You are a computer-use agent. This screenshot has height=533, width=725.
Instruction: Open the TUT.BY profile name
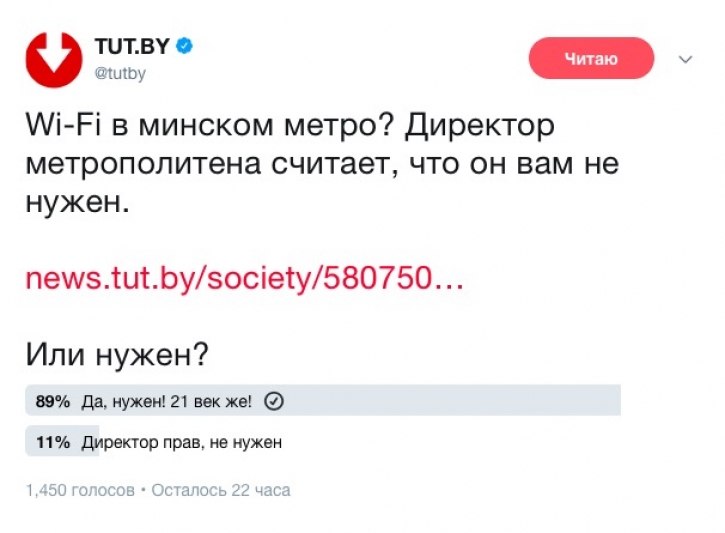(132, 46)
